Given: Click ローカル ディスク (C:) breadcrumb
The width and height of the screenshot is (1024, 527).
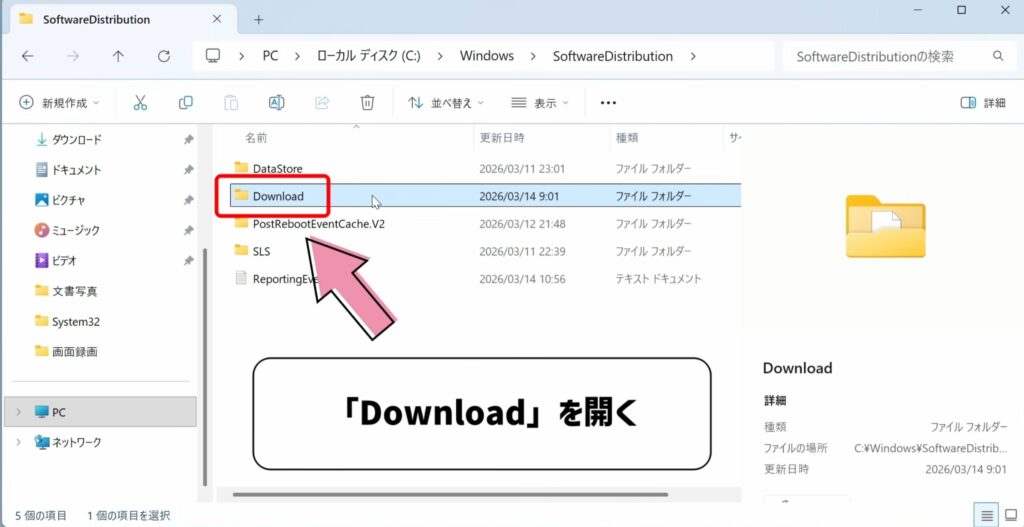Looking at the screenshot, I should tap(368, 56).
